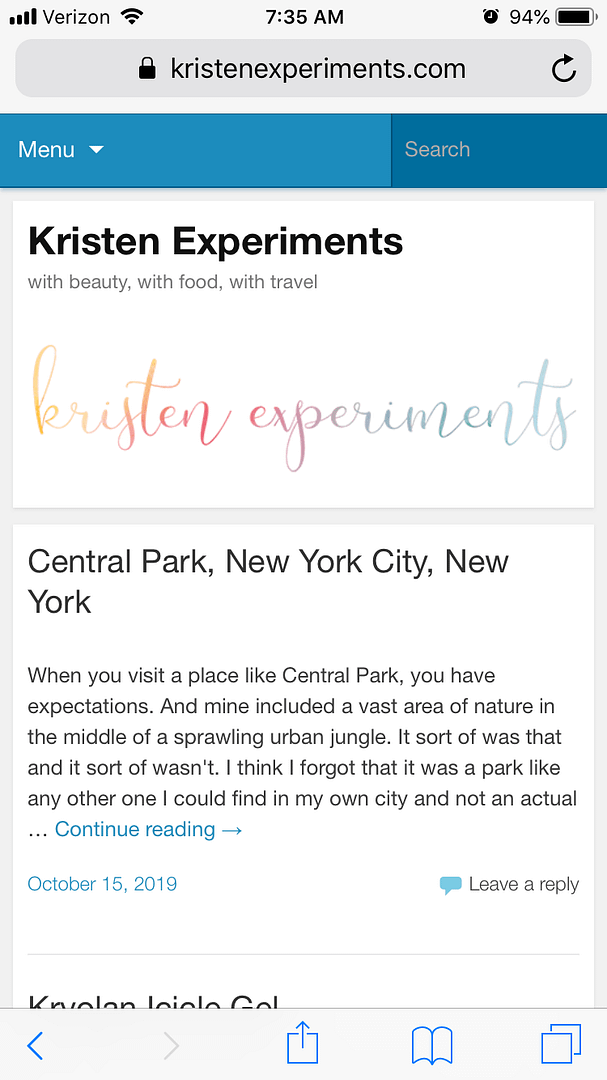Tap the reload page icon
The height and width of the screenshot is (1080, 607).
pos(564,69)
